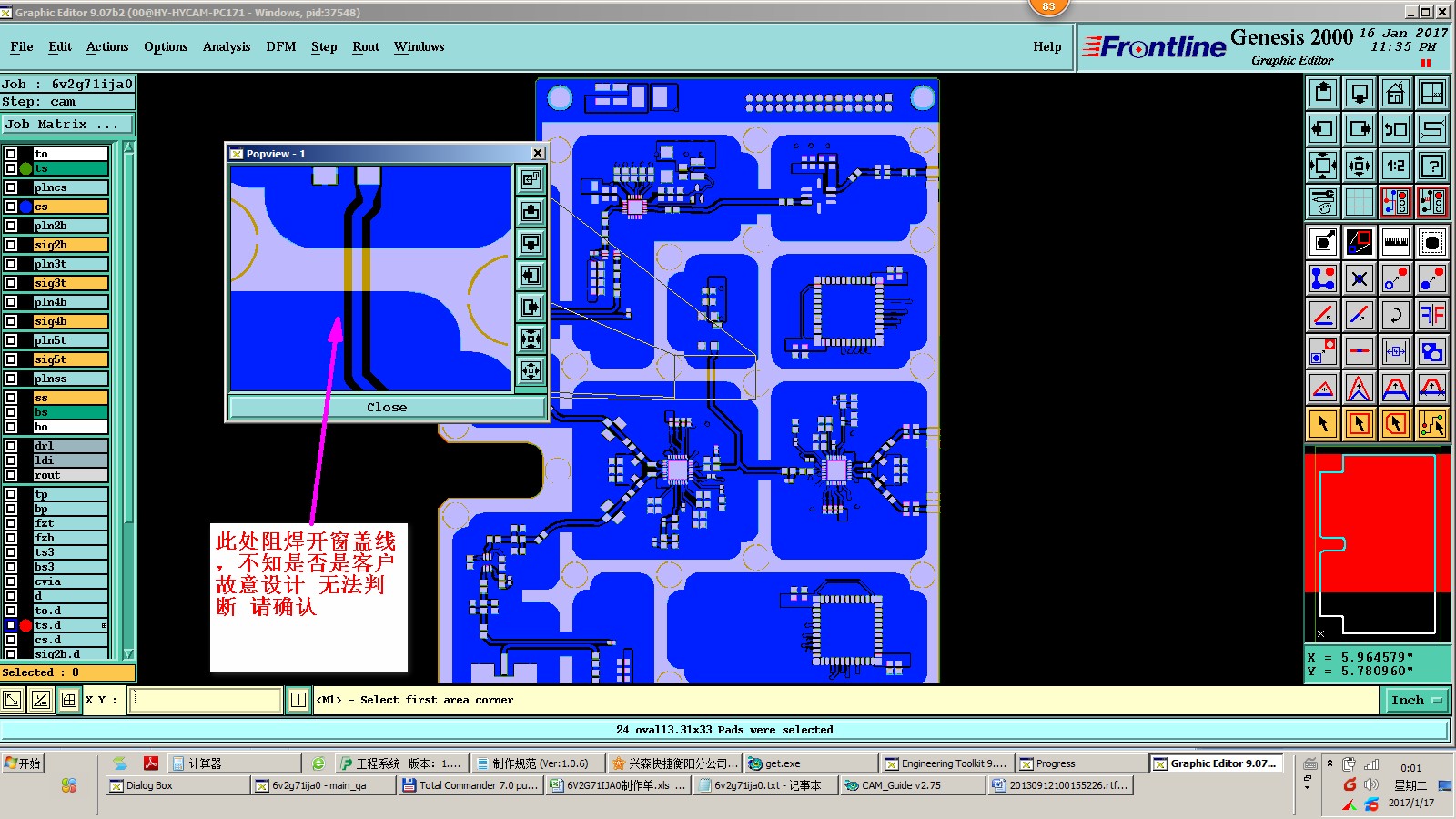This screenshot has width=1456, height=819.
Task: Select the ss layer name
Action: tap(71, 398)
